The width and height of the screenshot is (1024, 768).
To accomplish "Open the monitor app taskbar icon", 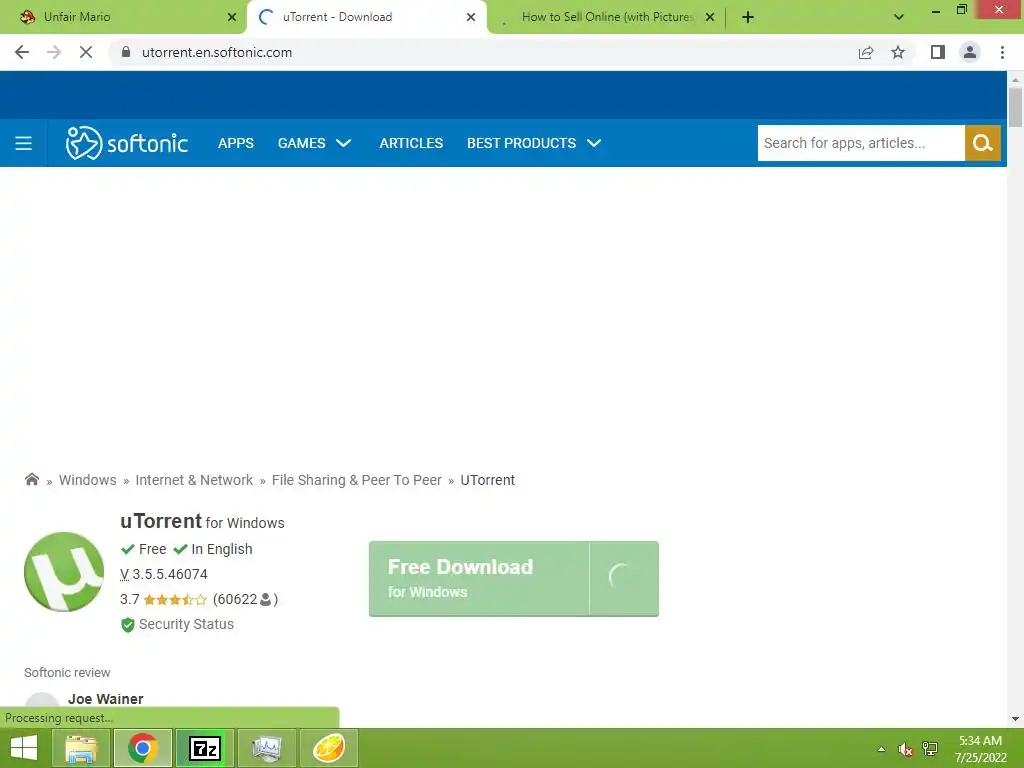I will [266, 748].
